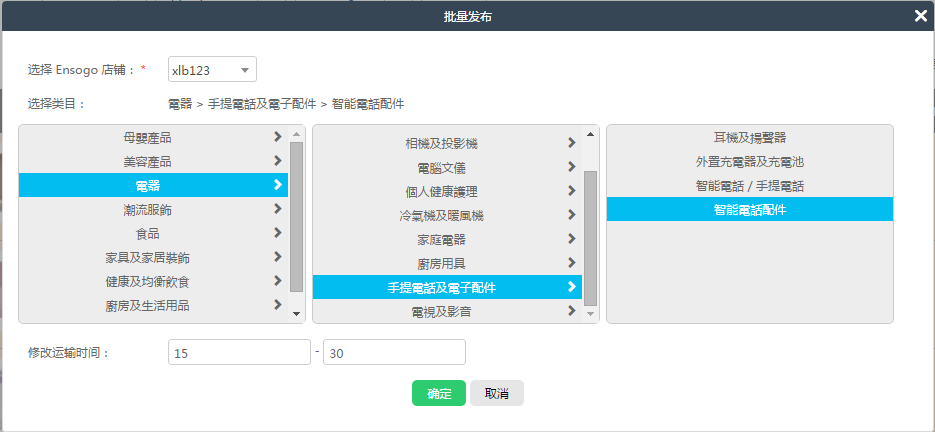
Task: Expand the 母嬰產品 category arrow
Action: point(277,137)
